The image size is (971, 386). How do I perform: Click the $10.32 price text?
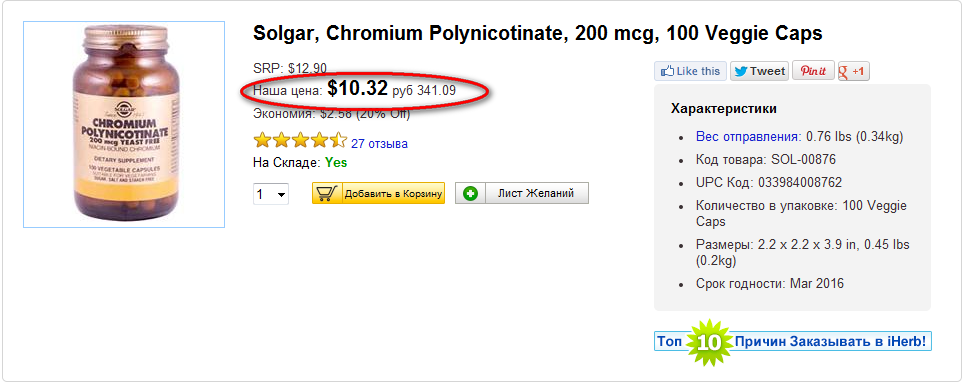pos(357,88)
